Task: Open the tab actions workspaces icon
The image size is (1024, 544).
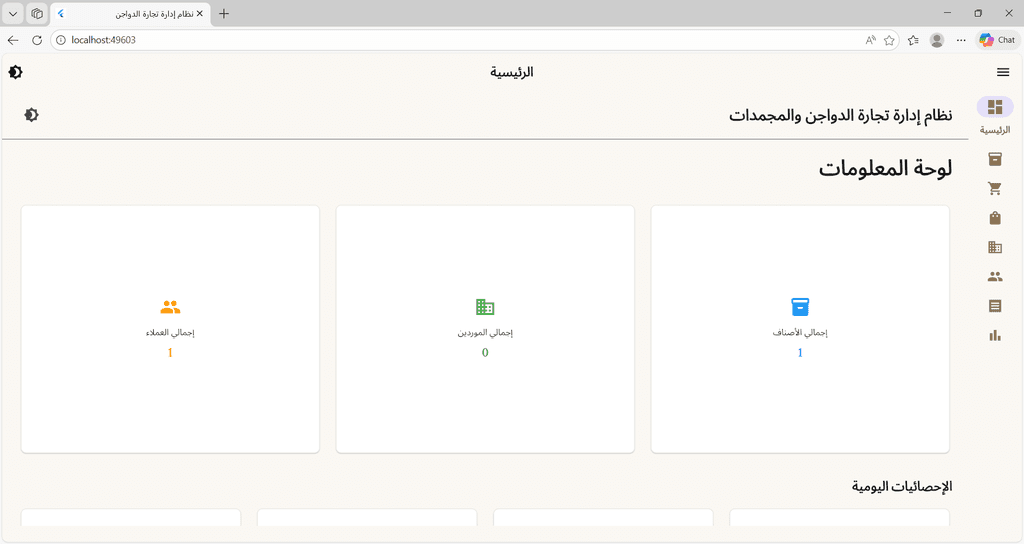Action: (x=37, y=14)
